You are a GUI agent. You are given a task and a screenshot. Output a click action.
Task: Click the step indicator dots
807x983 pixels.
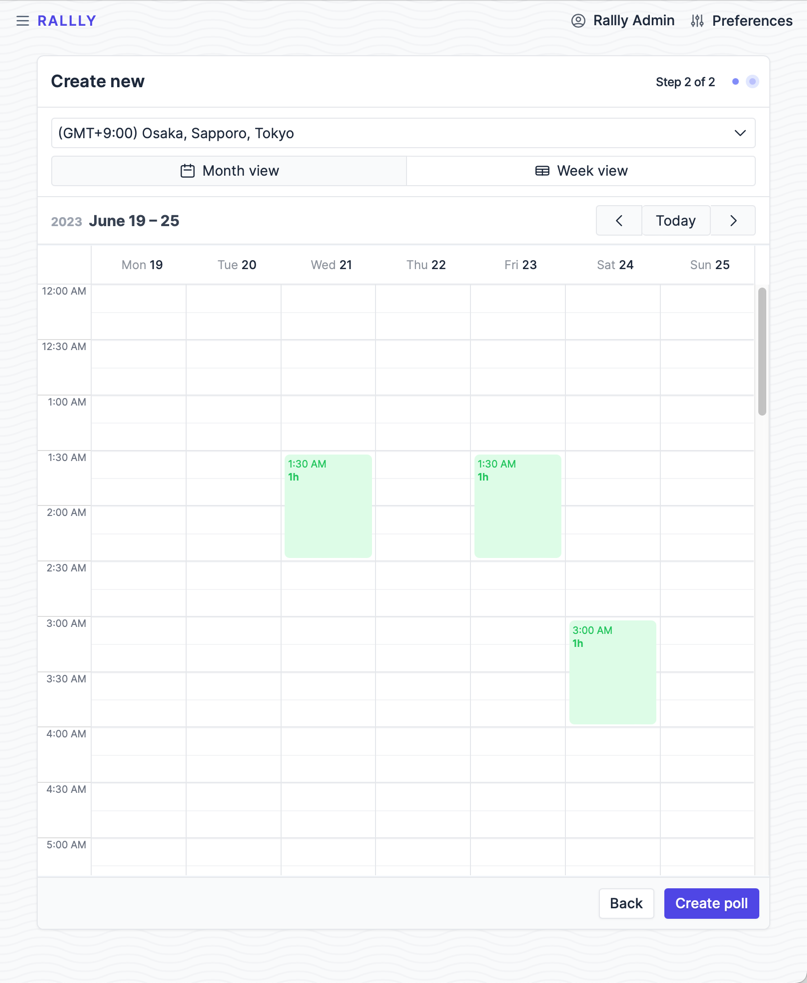click(x=744, y=81)
